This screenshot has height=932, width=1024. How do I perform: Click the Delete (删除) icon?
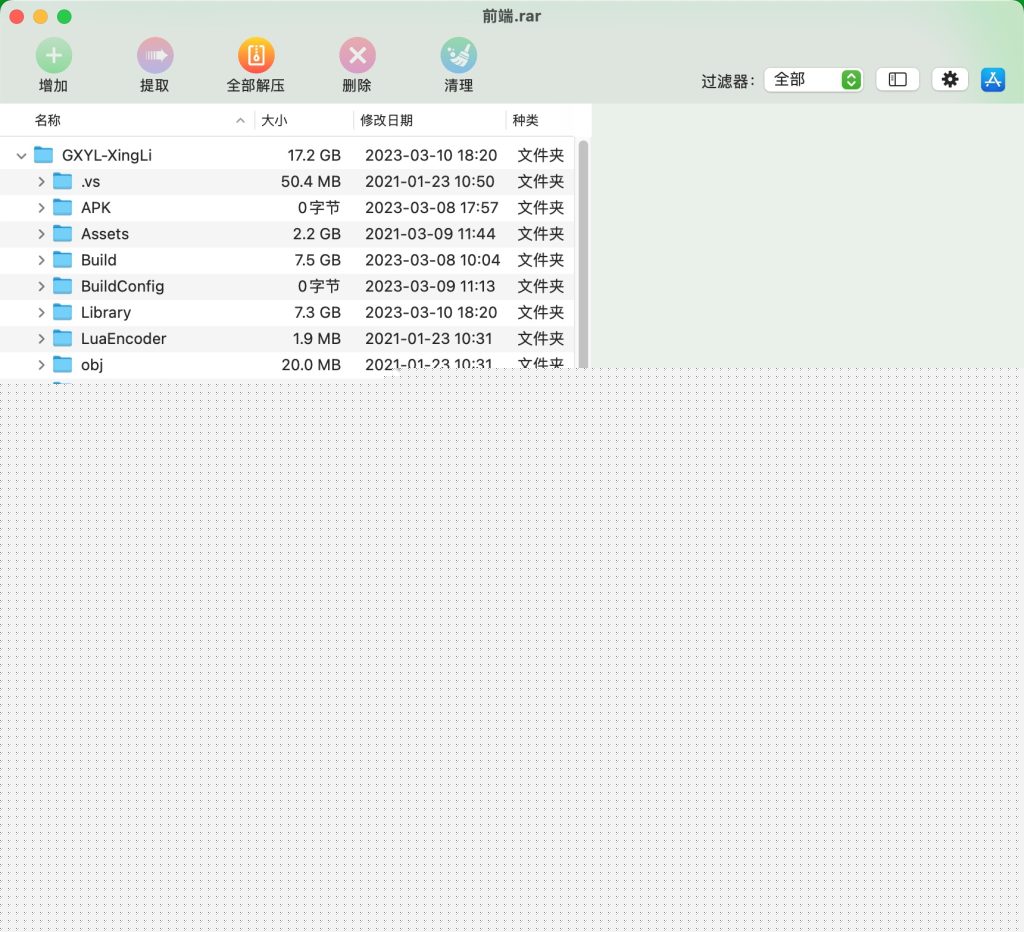357,56
